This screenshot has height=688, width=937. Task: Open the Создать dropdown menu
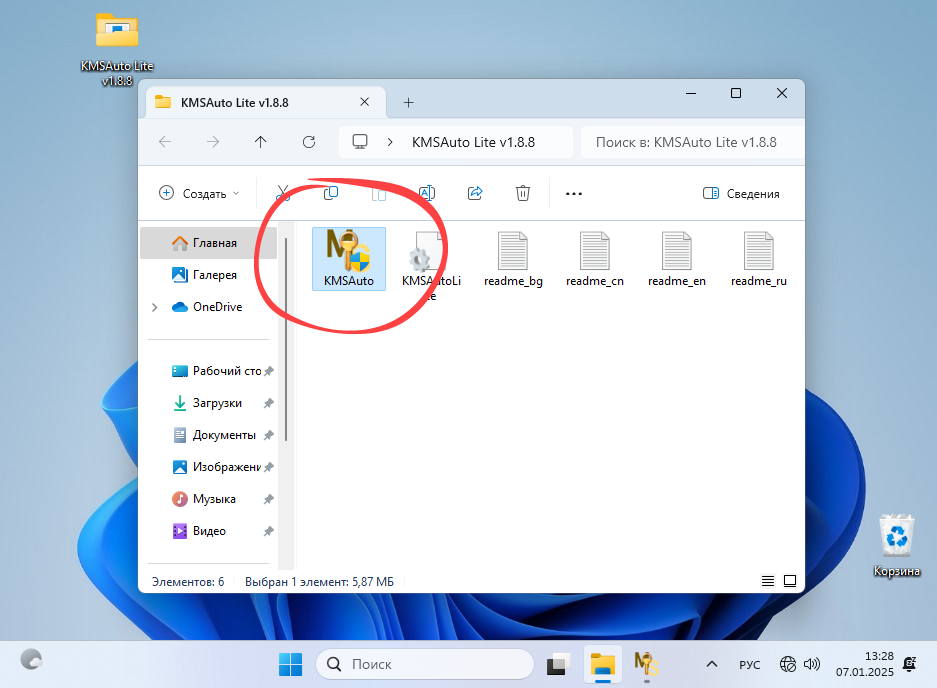[x=199, y=194]
